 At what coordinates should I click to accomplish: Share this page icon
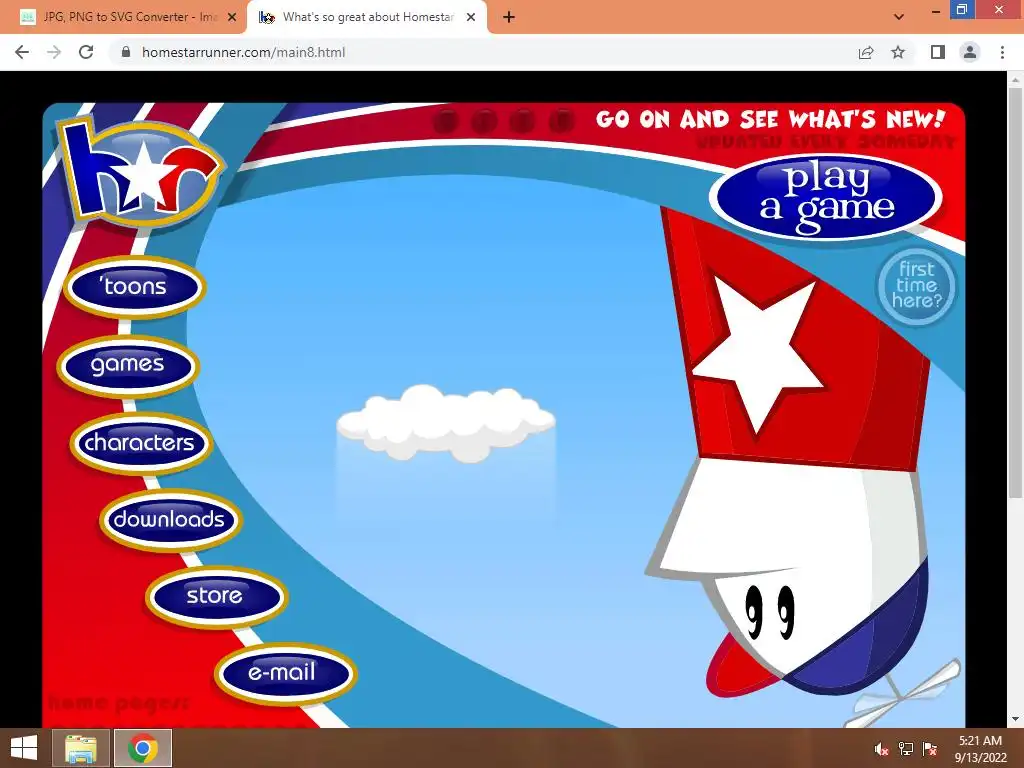click(x=866, y=52)
